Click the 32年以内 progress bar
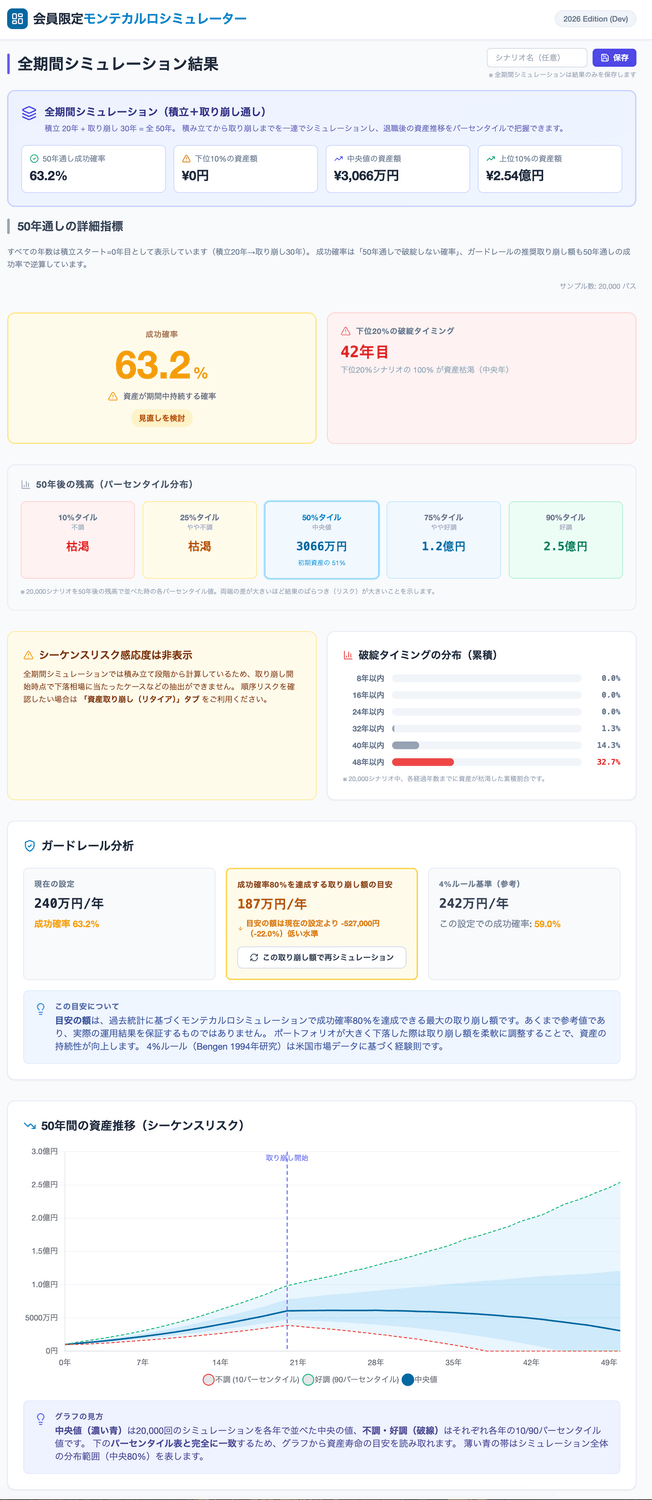 pyautogui.click(x=487, y=728)
